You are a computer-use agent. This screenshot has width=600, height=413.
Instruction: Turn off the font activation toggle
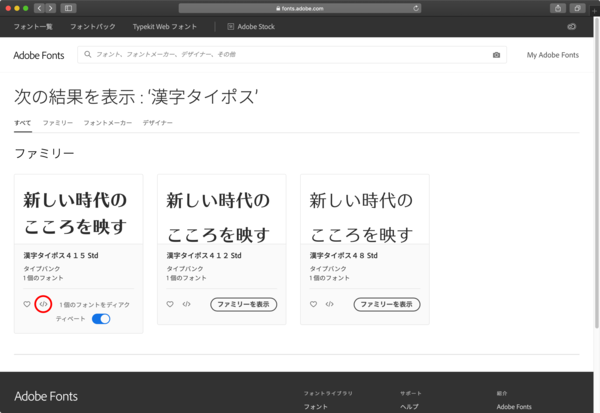(x=101, y=318)
